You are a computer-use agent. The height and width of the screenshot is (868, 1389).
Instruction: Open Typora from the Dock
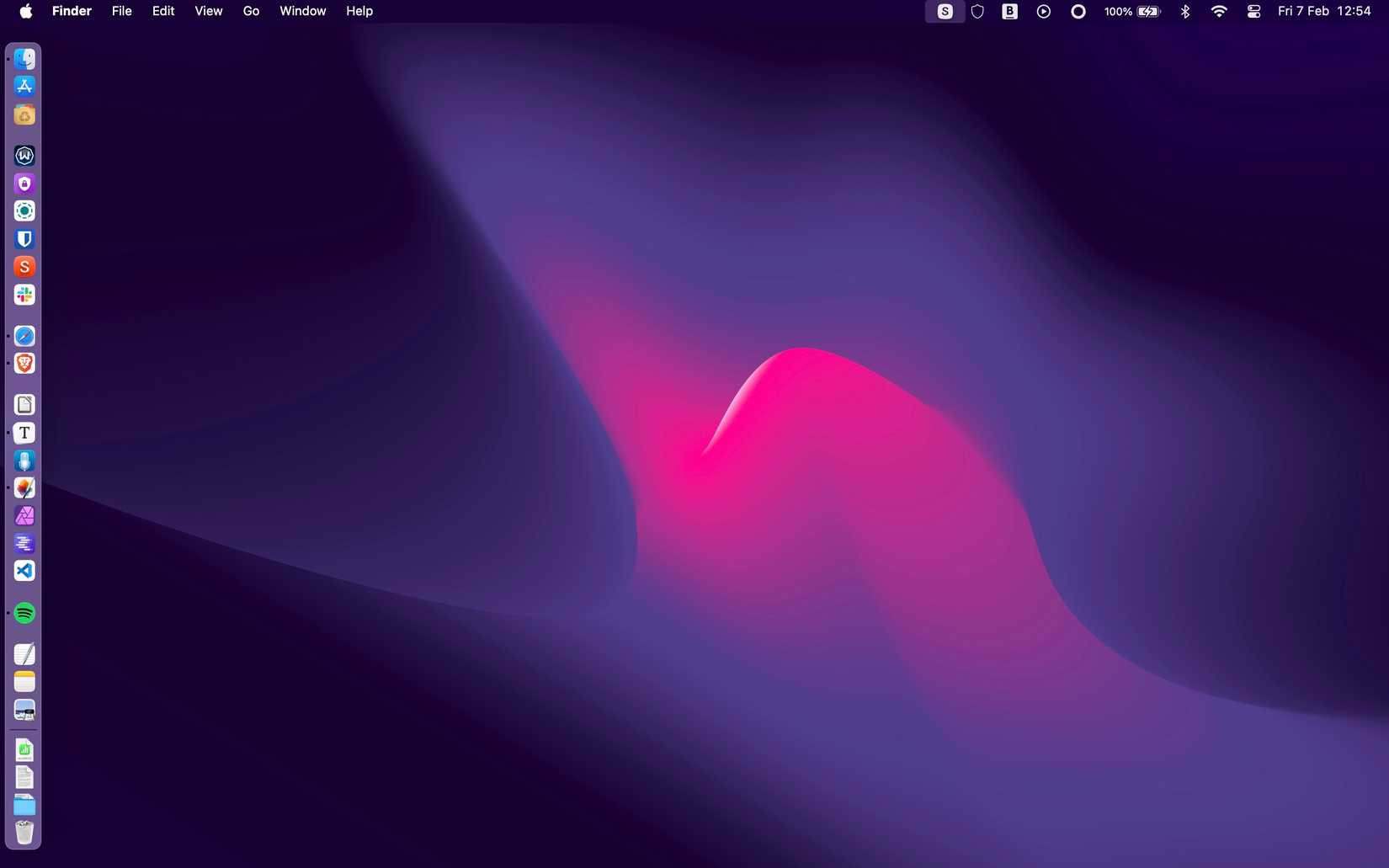[24, 432]
